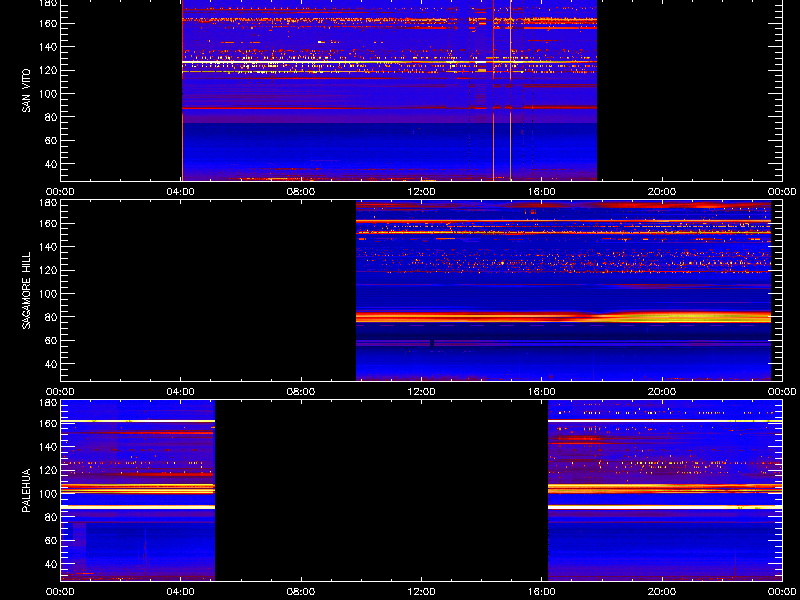The height and width of the screenshot is (600, 800).
Task: Click the 04:00 time label under the Sagamore Hill plot
Action: [181, 392]
